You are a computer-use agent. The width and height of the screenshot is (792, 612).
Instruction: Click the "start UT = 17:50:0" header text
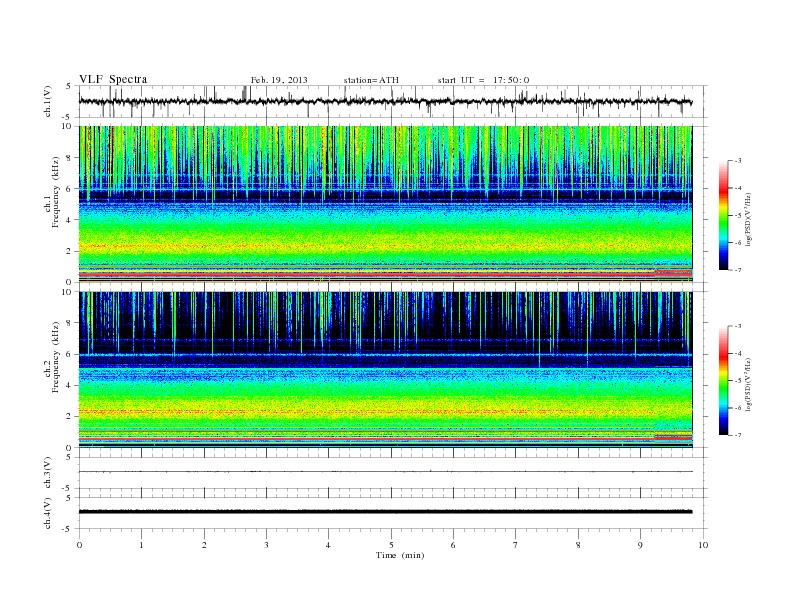483,80
